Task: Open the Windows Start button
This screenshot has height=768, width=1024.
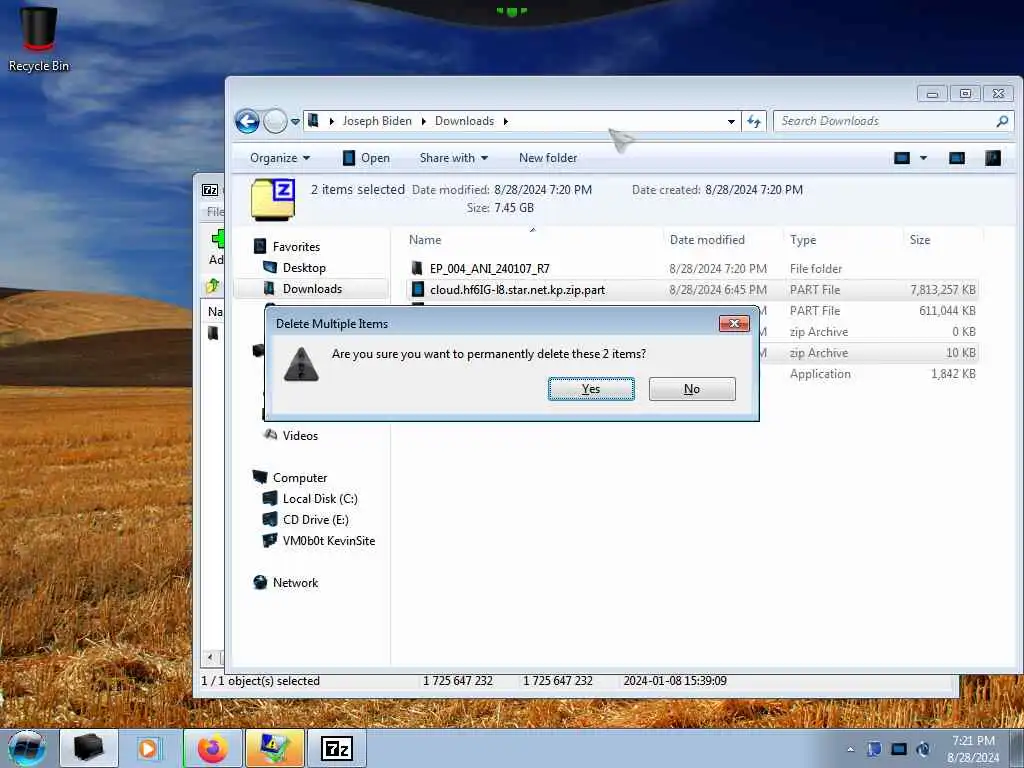Action: pyautogui.click(x=27, y=748)
